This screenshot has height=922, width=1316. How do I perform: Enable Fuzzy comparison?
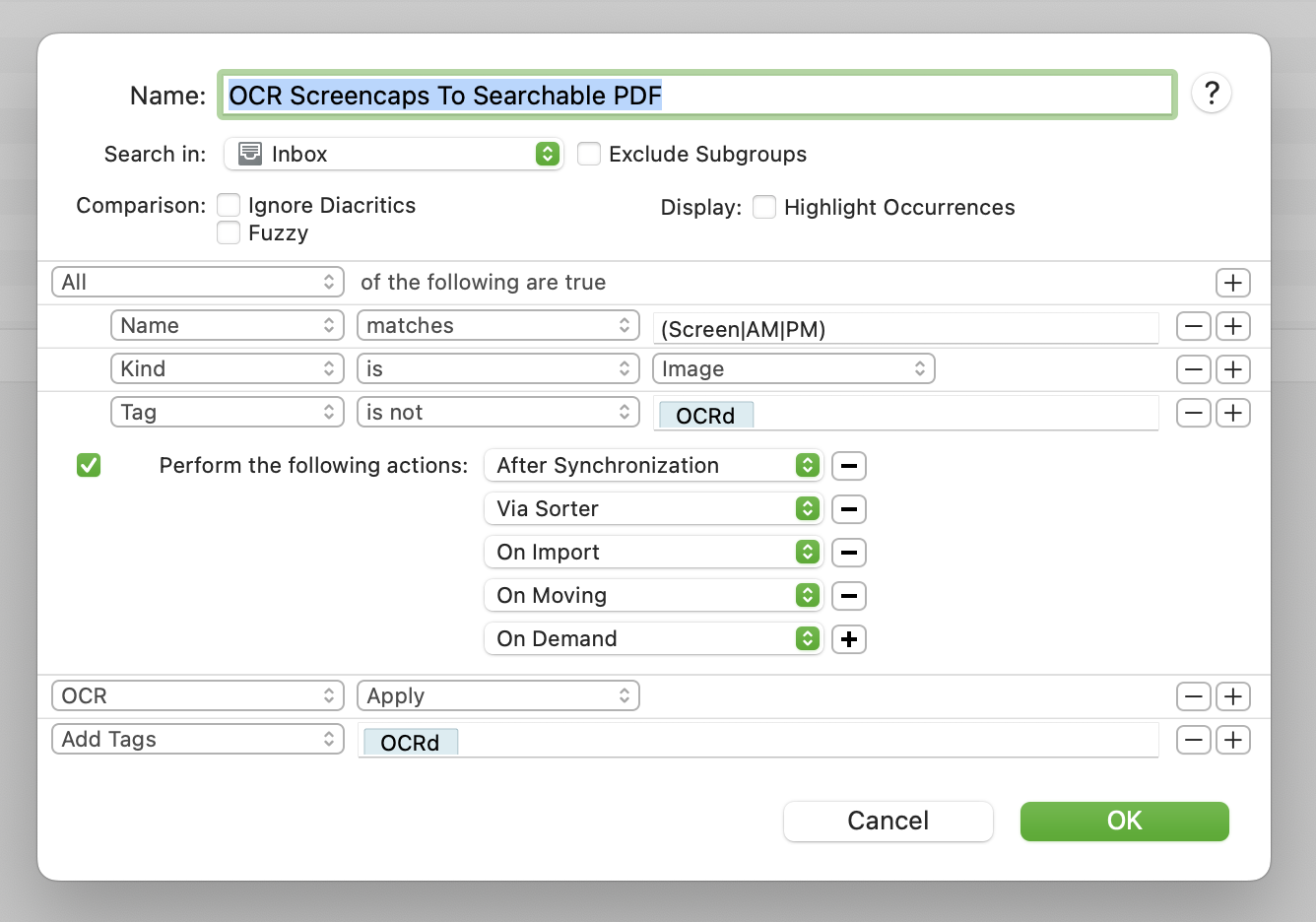pos(229,232)
